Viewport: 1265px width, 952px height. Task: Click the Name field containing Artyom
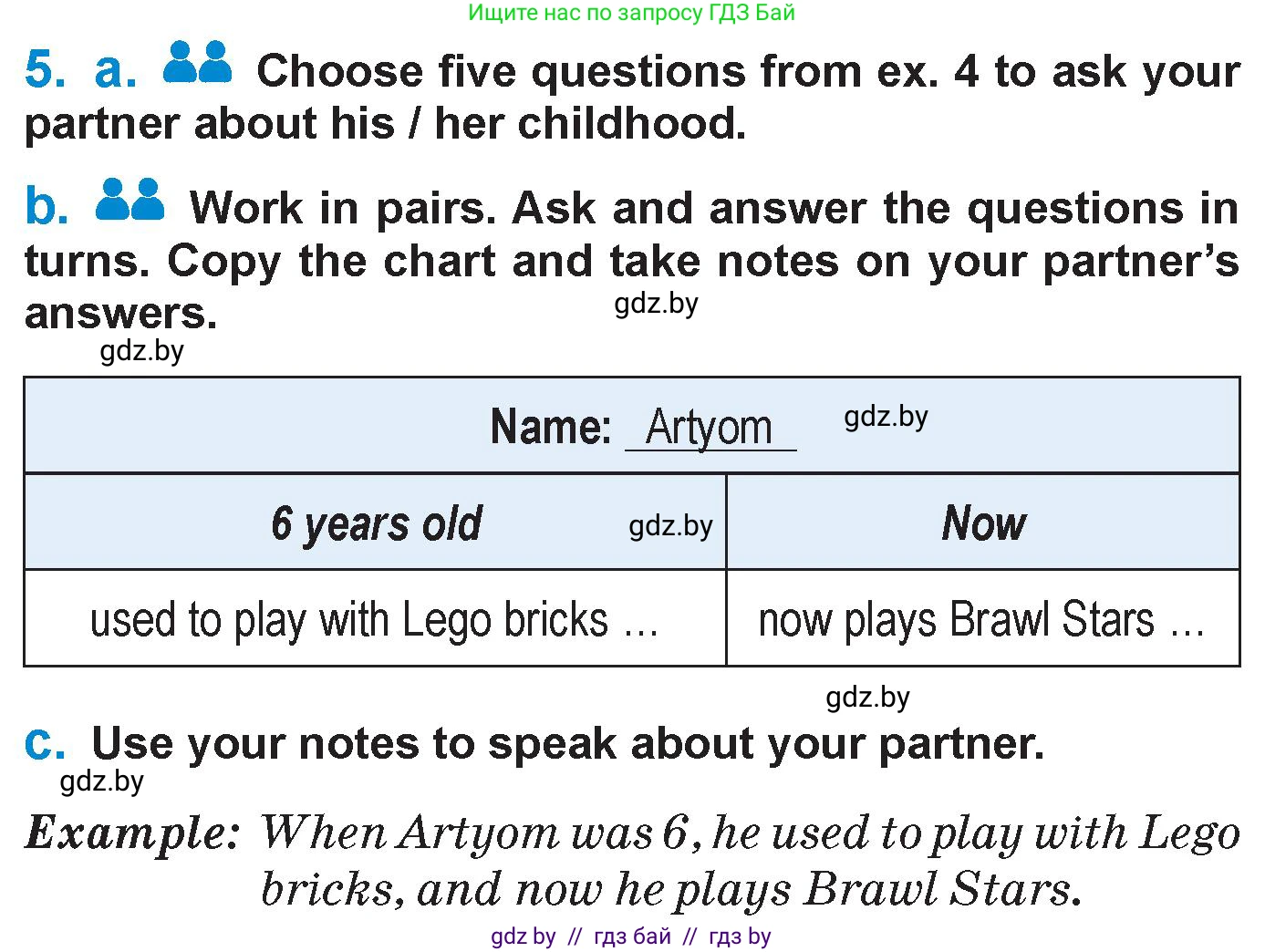pyautogui.click(x=710, y=428)
